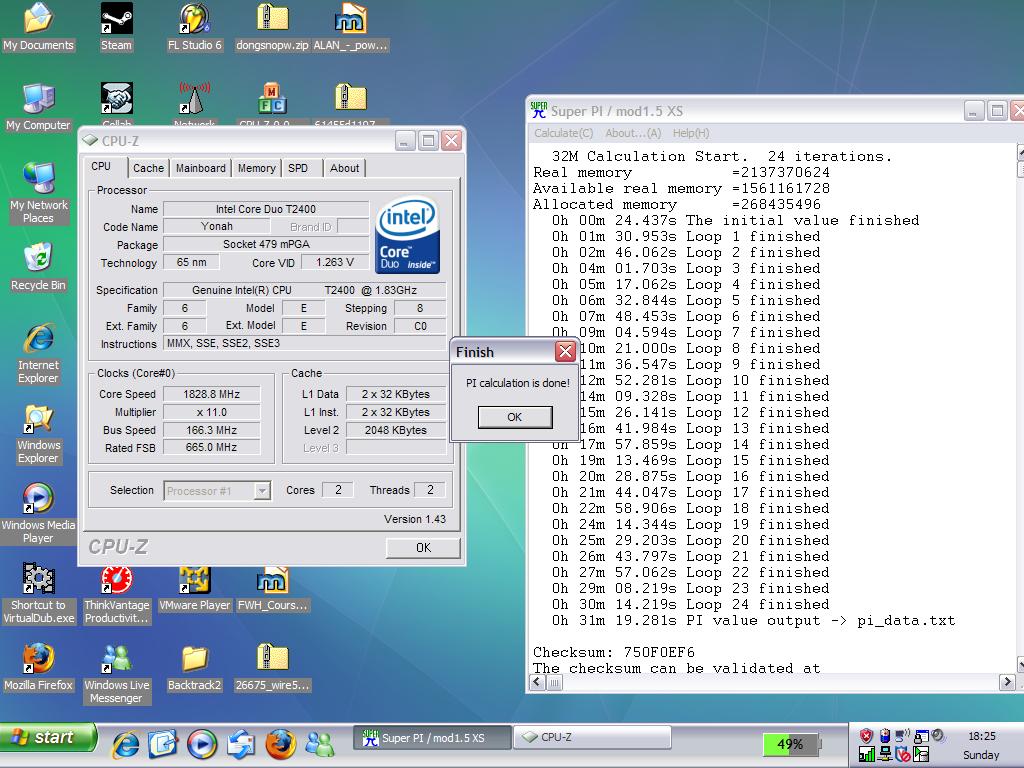
Task: Select dongsnopw.zip archive icon
Action: pyautogui.click(x=272, y=26)
